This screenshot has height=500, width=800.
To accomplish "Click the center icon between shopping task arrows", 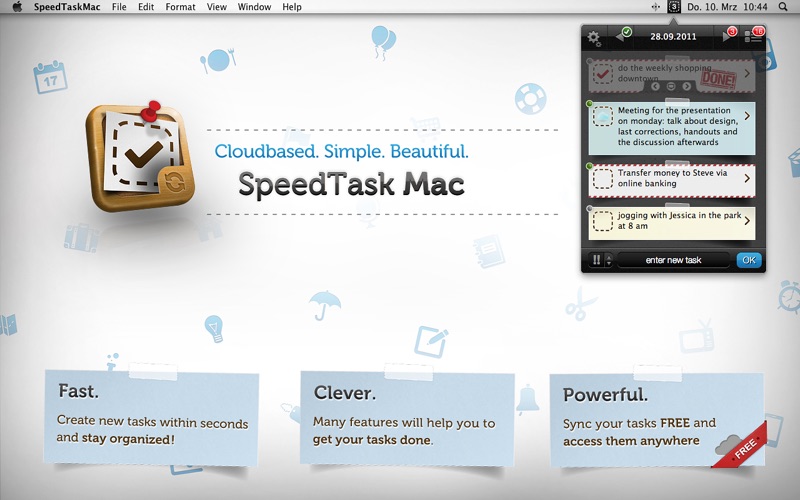I will (x=671, y=87).
